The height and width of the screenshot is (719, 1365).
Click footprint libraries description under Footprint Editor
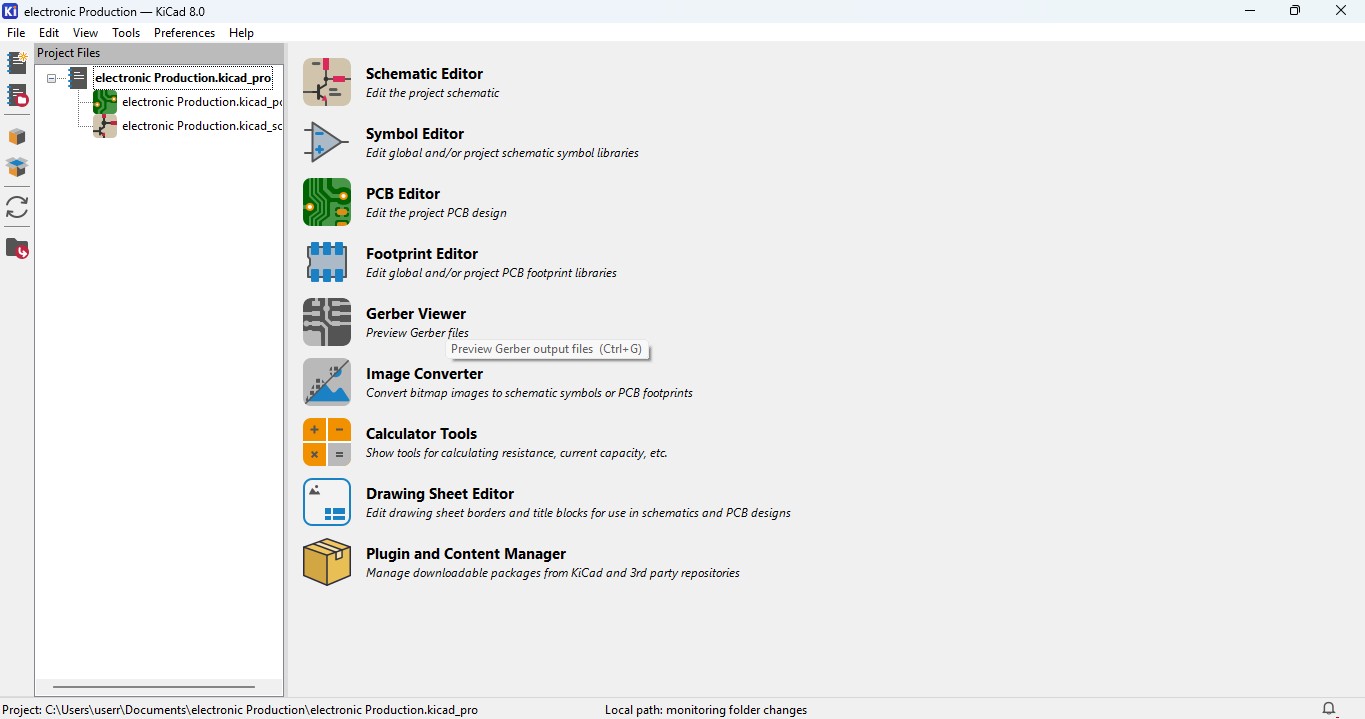point(491,273)
